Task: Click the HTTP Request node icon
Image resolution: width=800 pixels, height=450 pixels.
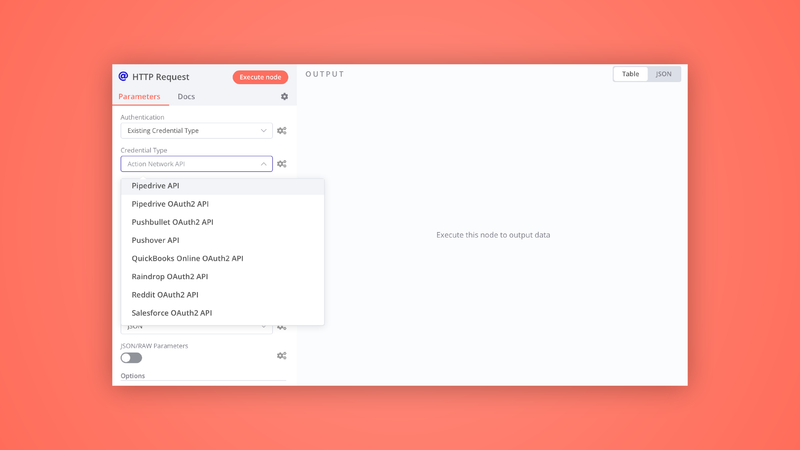Action: click(123, 77)
